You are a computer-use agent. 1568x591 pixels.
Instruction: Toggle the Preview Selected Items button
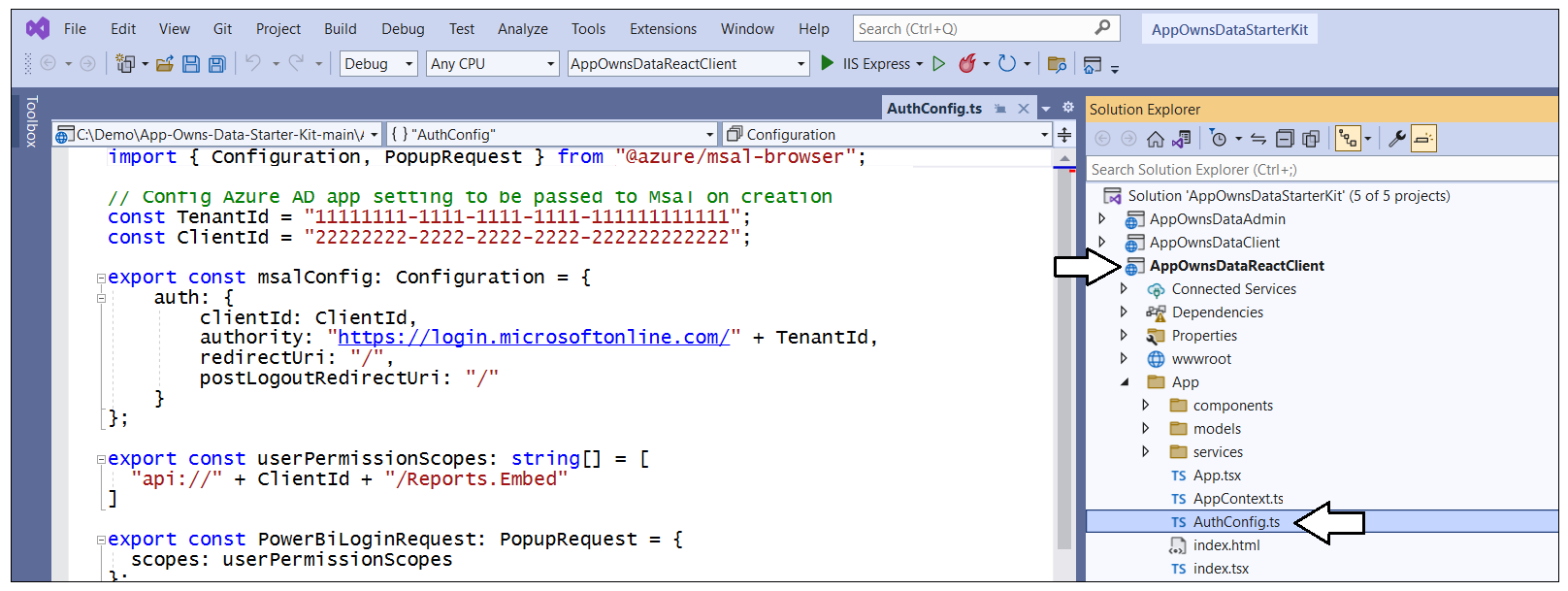click(x=1423, y=139)
